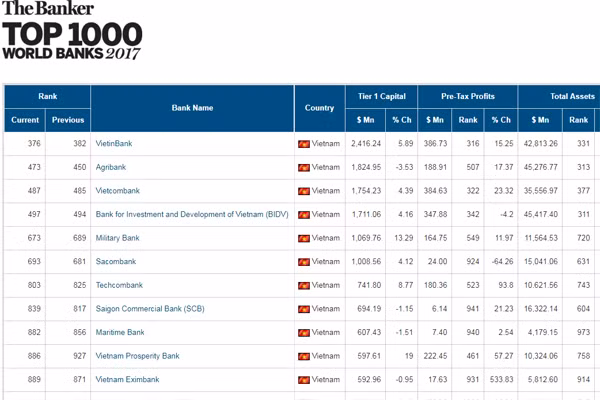The height and width of the screenshot is (400, 600).
Task: Click The Banker Top 1000 logo
Action: pyautogui.click(x=72, y=32)
